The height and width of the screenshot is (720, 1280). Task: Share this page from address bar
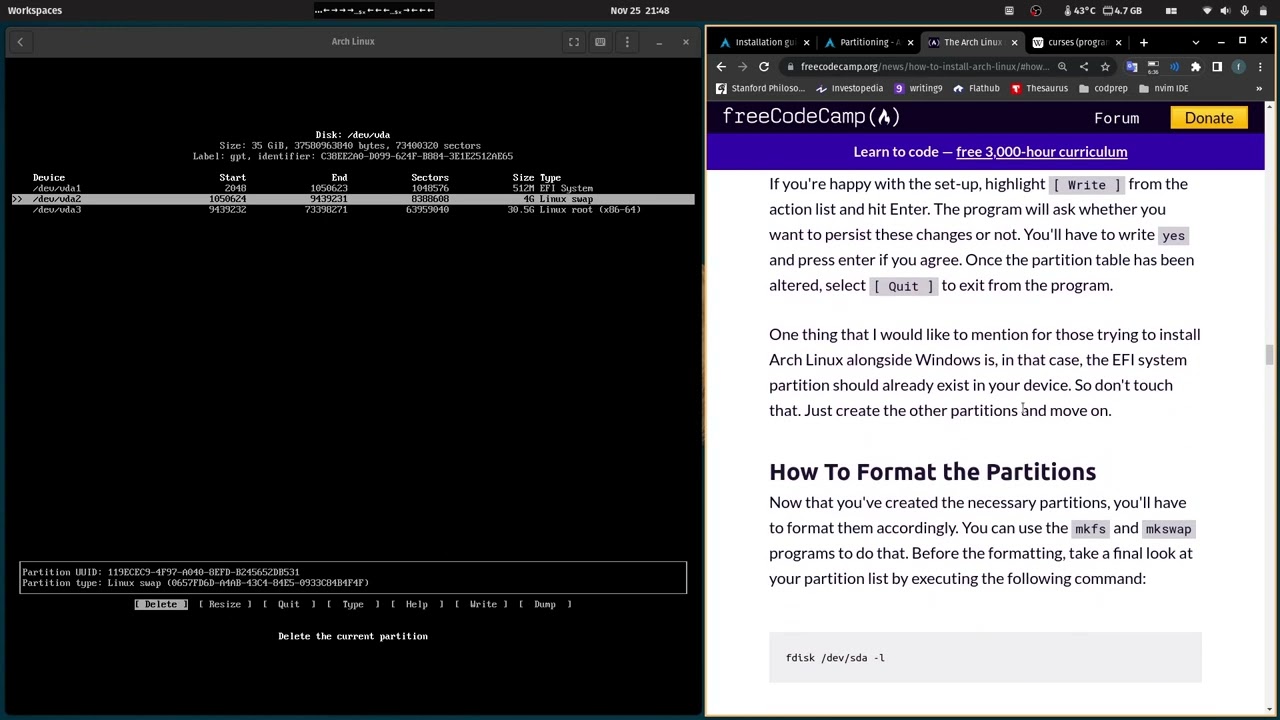coord(1084,67)
